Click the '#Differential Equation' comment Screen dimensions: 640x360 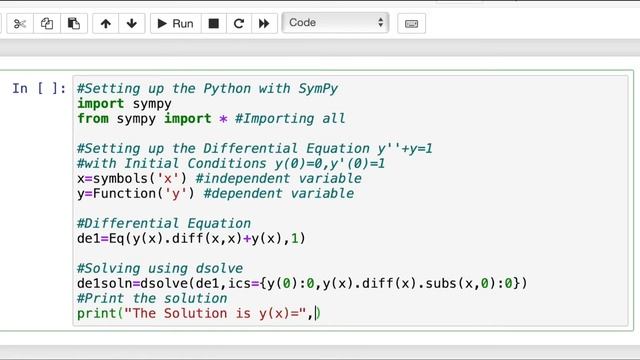pos(164,223)
